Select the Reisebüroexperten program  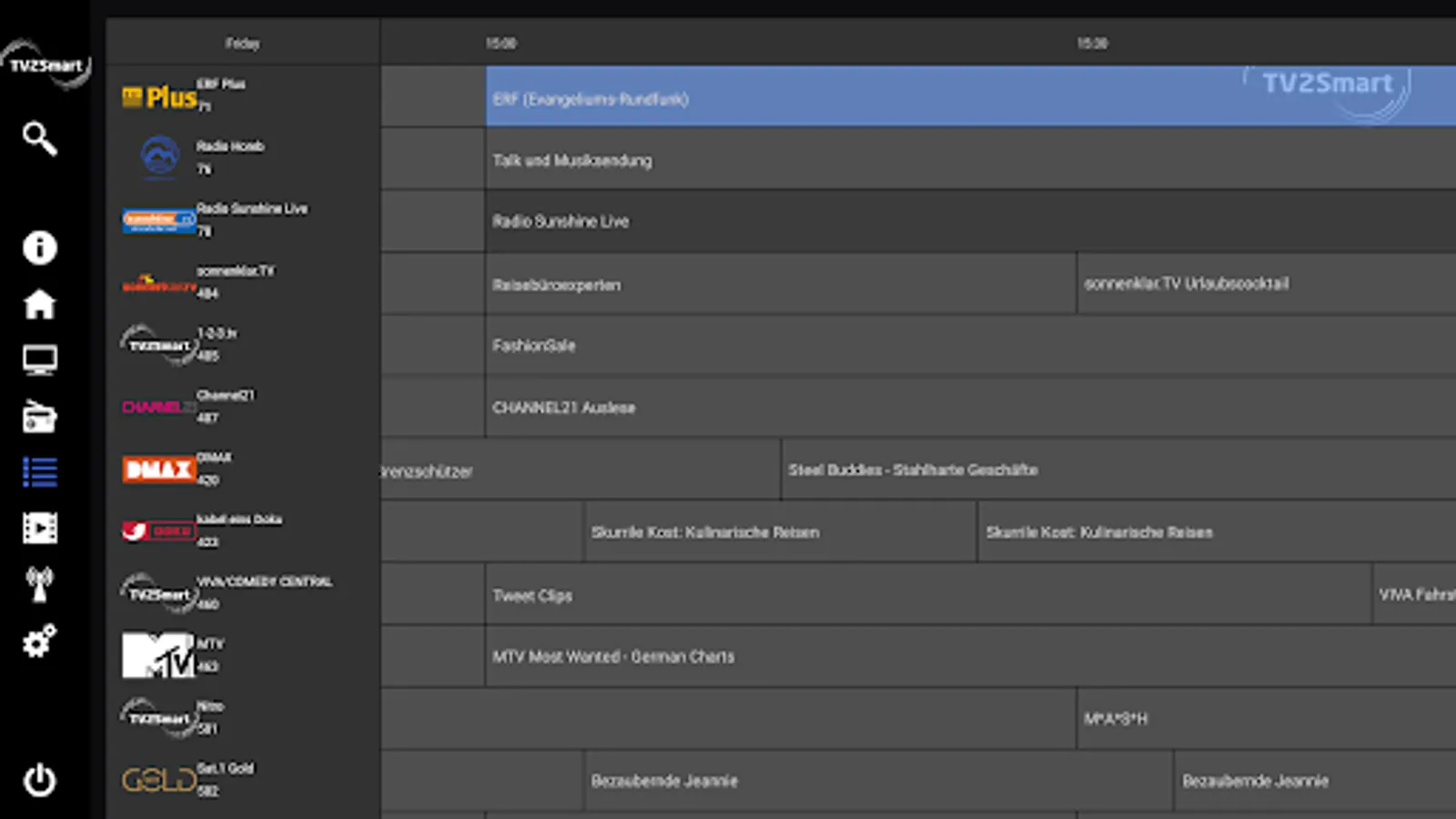pos(781,284)
